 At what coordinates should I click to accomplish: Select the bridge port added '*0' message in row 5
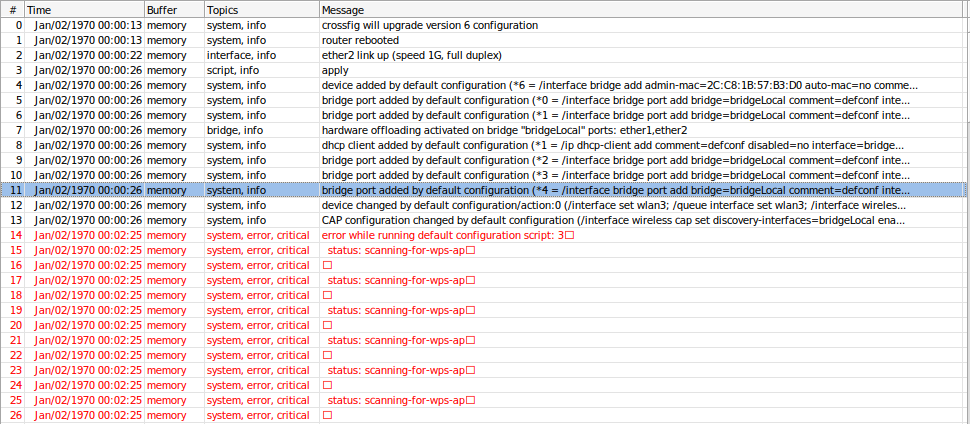click(616, 100)
